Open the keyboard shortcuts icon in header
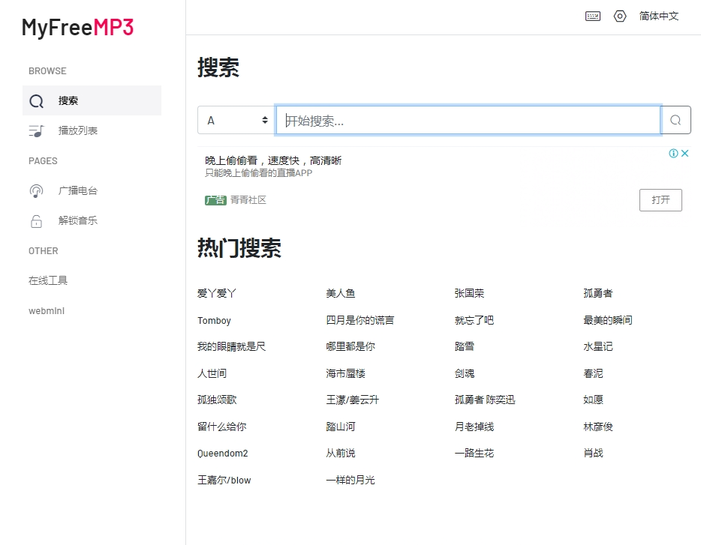Screen dimensions: 701x545 point(593,16)
